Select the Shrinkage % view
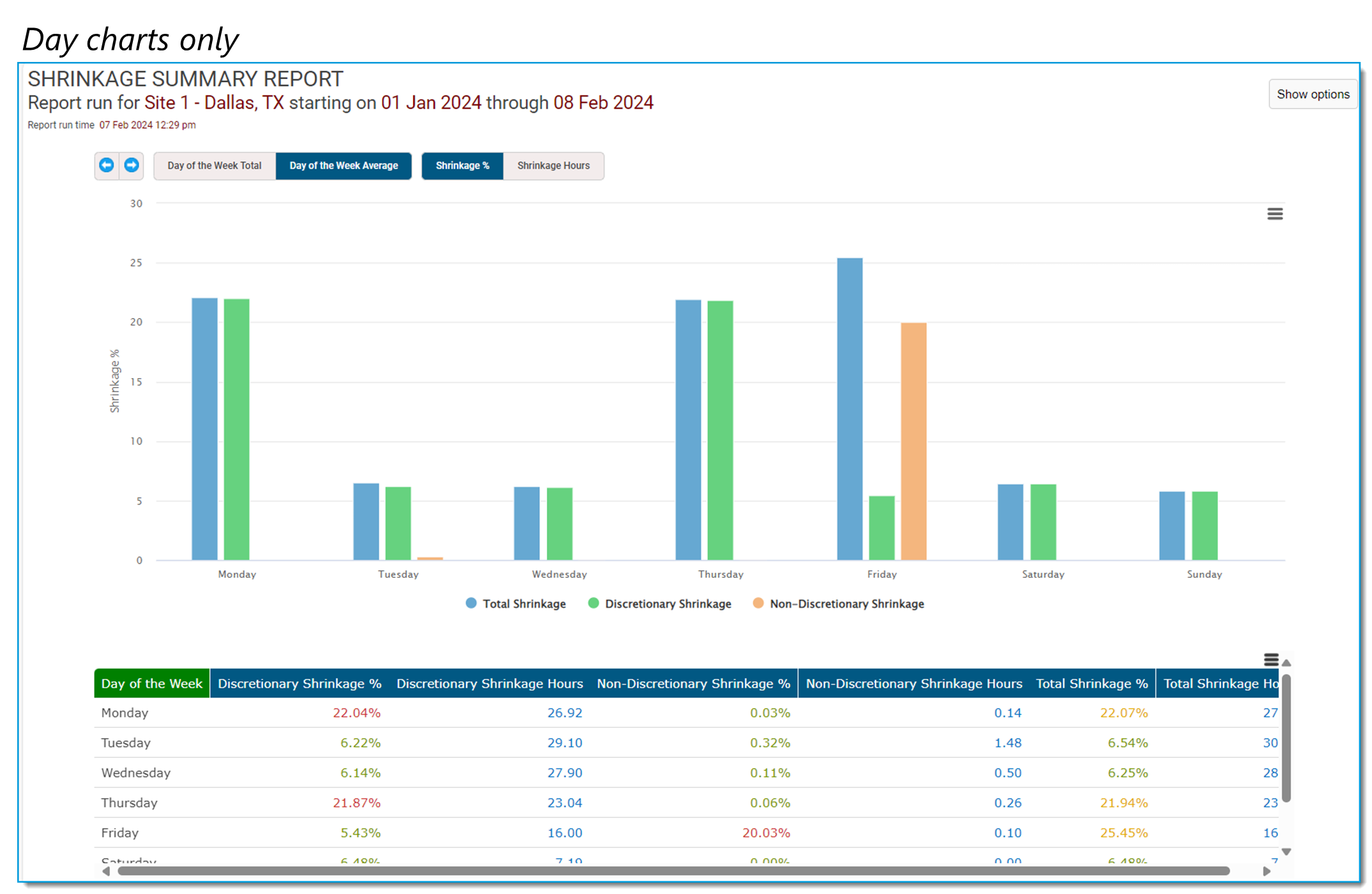This screenshot has width=1372, height=894. click(x=462, y=165)
